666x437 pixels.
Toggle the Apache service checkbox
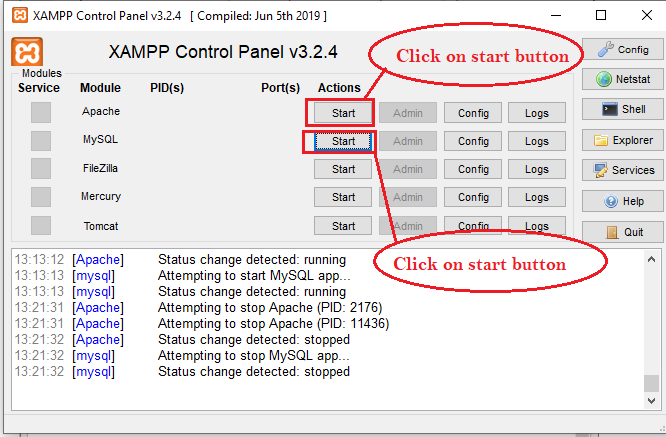(40, 113)
